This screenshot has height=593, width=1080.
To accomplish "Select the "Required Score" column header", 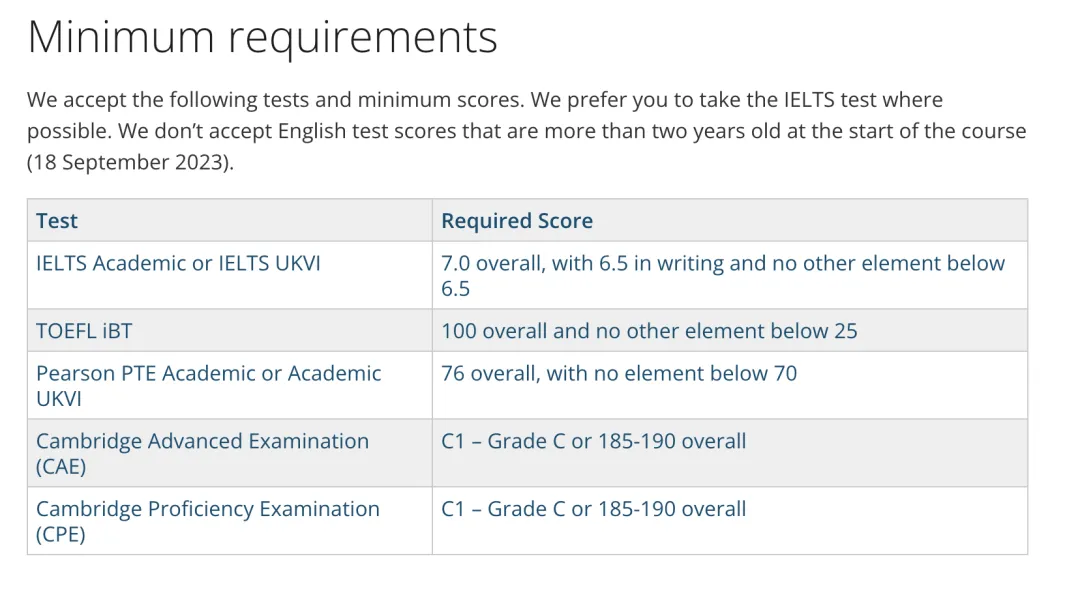I will point(517,221).
